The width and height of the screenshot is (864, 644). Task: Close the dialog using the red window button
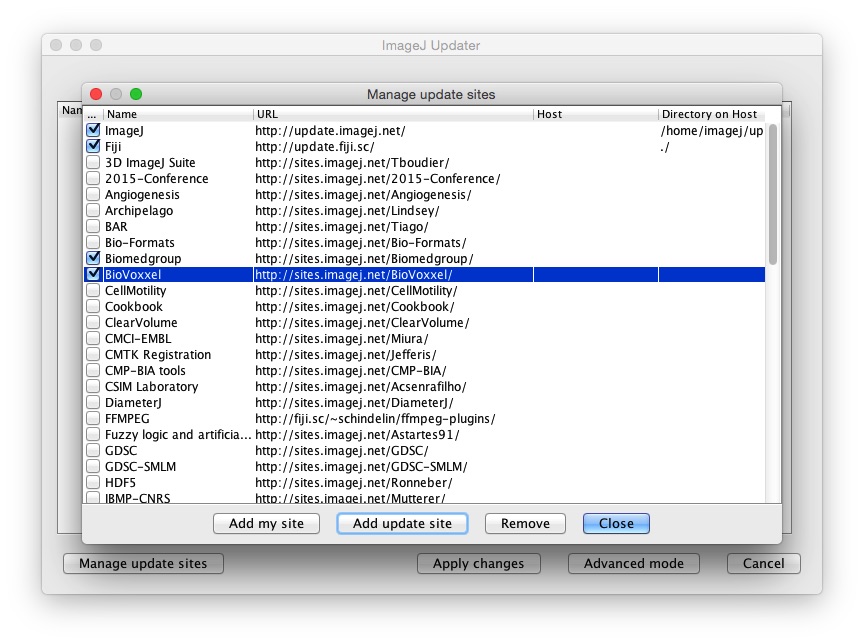pyautogui.click(x=96, y=94)
